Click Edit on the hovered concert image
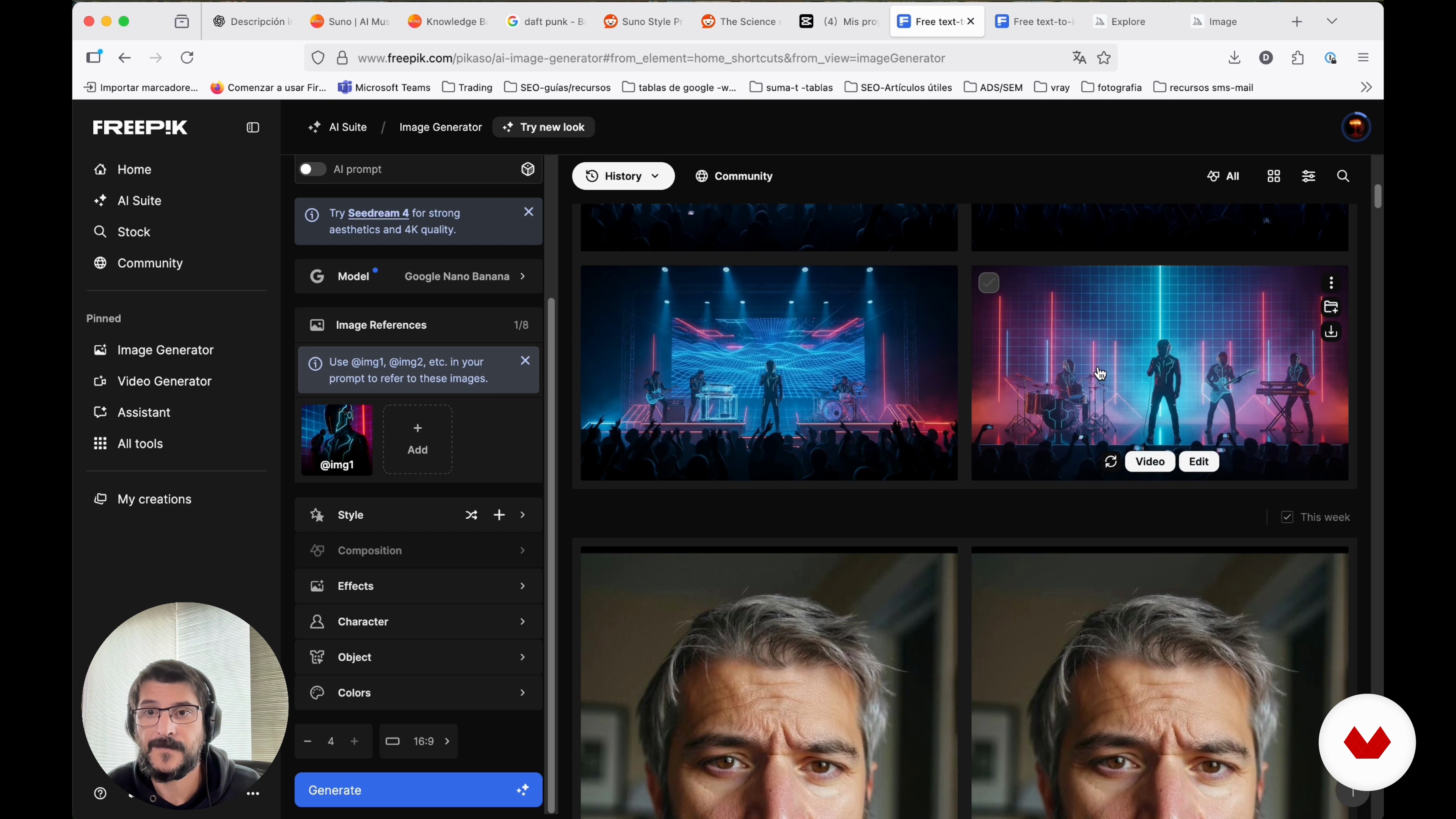The image size is (1456, 819). 1198,462
